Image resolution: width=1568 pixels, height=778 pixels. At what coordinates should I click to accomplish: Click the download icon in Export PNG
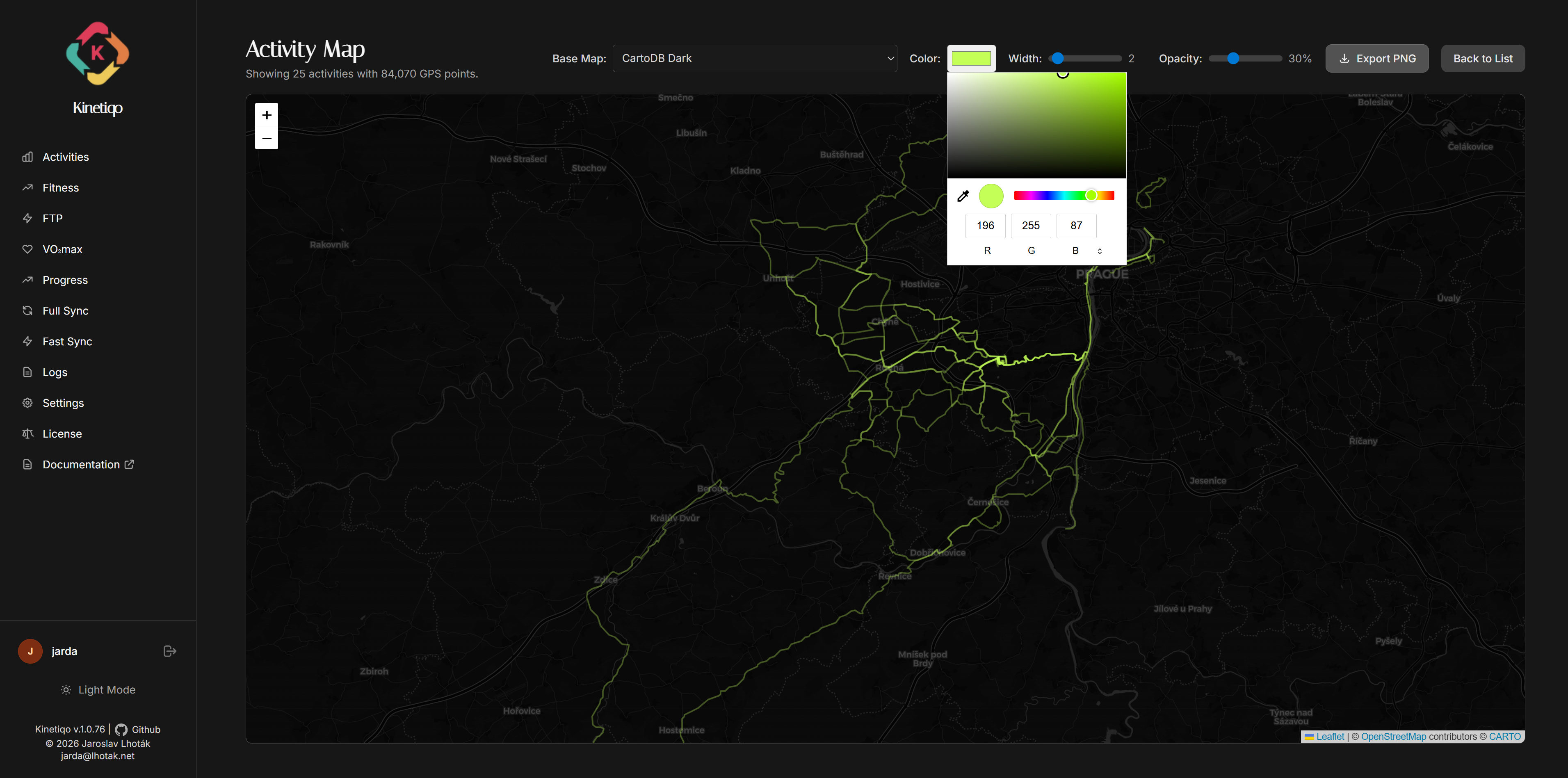pyautogui.click(x=1344, y=58)
